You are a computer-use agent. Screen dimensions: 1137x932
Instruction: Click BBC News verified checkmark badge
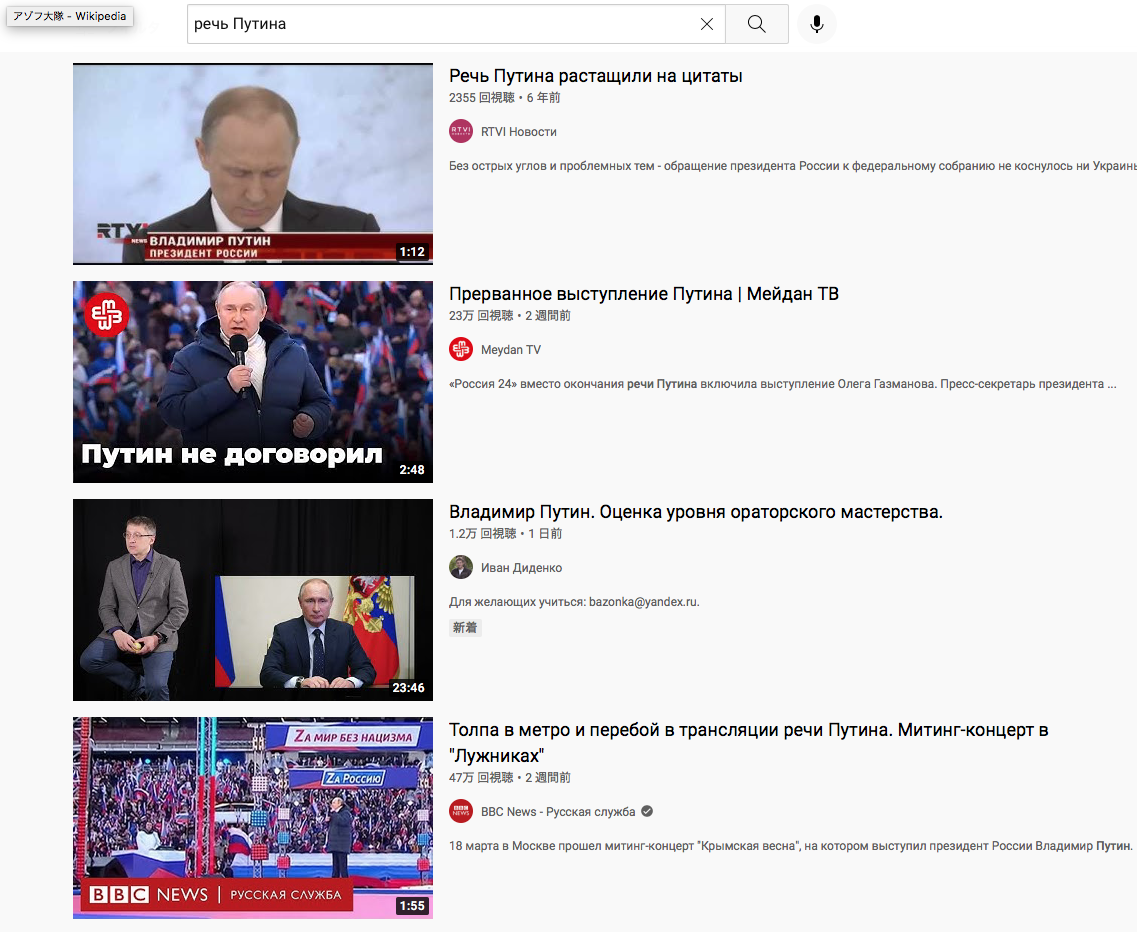pyautogui.click(x=647, y=812)
